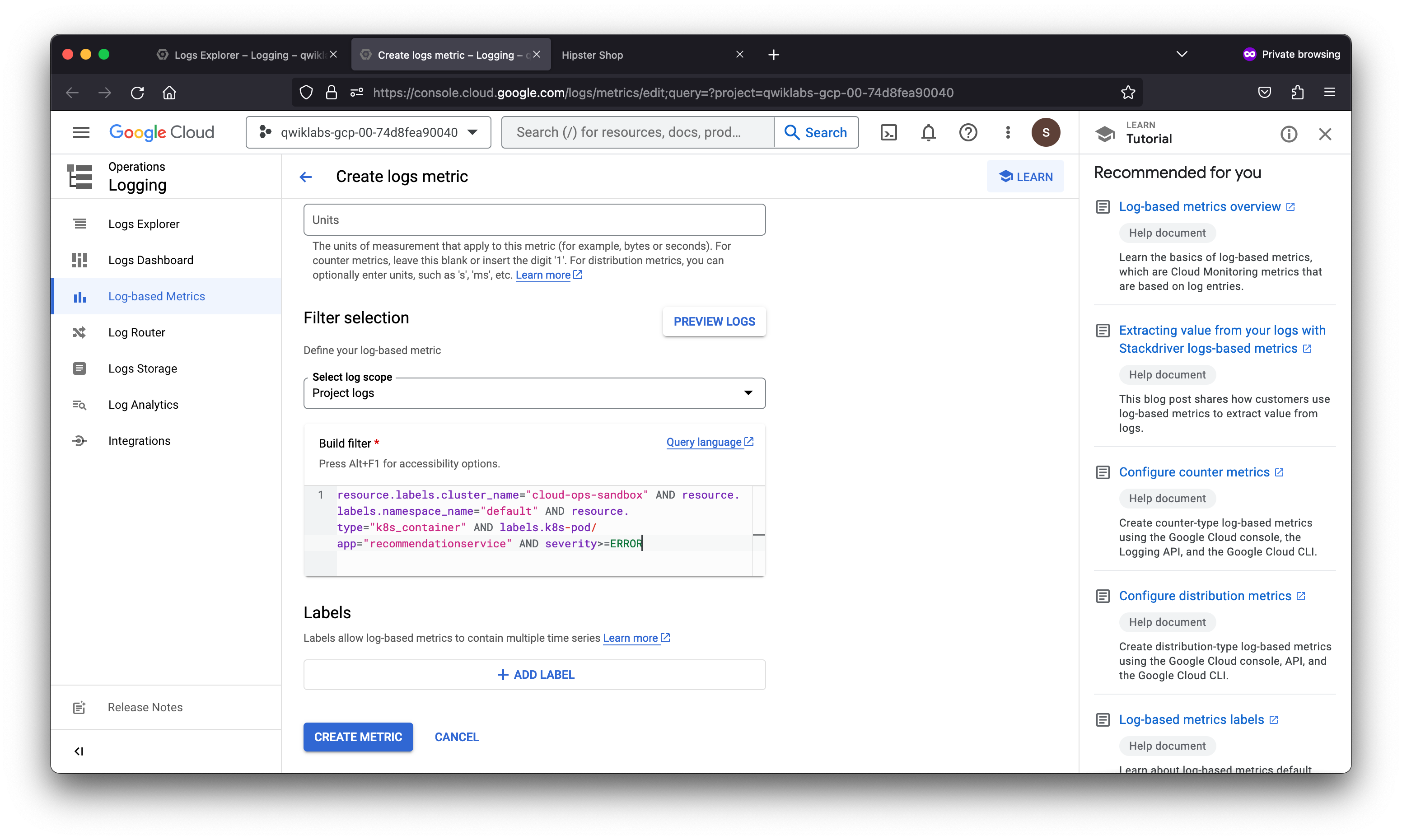Click the PREVIEW LOGS button

(x=713, y=321)
